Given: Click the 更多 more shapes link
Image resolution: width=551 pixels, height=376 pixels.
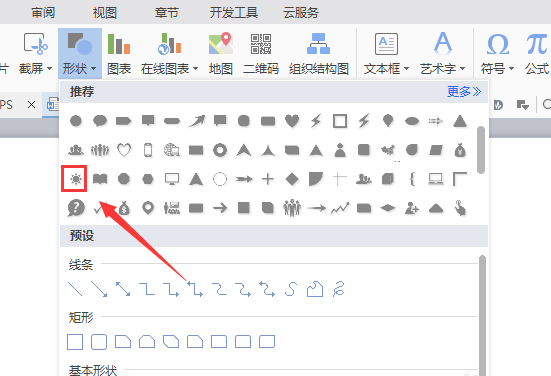Looking at the screenshot, I should [x=464, y=92].
